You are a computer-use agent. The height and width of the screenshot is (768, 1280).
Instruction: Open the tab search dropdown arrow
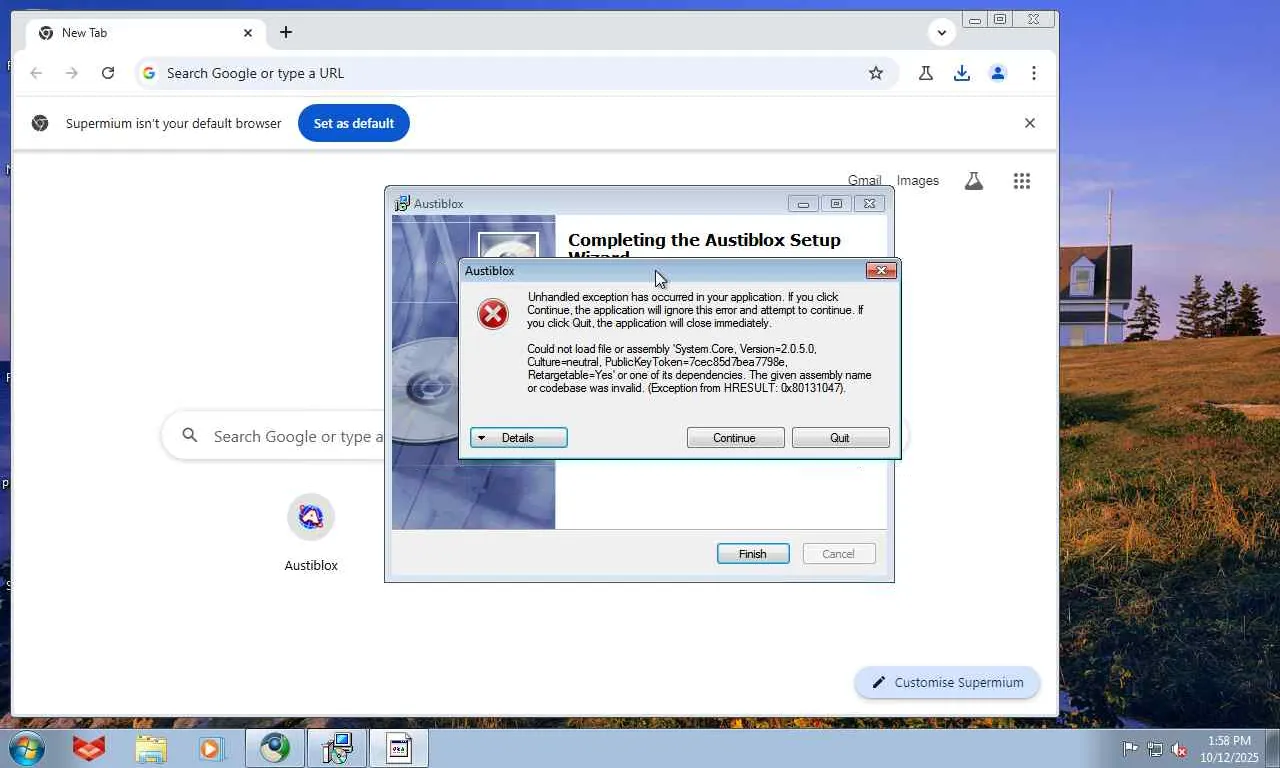pyautogui.click(x=941, y=33)
